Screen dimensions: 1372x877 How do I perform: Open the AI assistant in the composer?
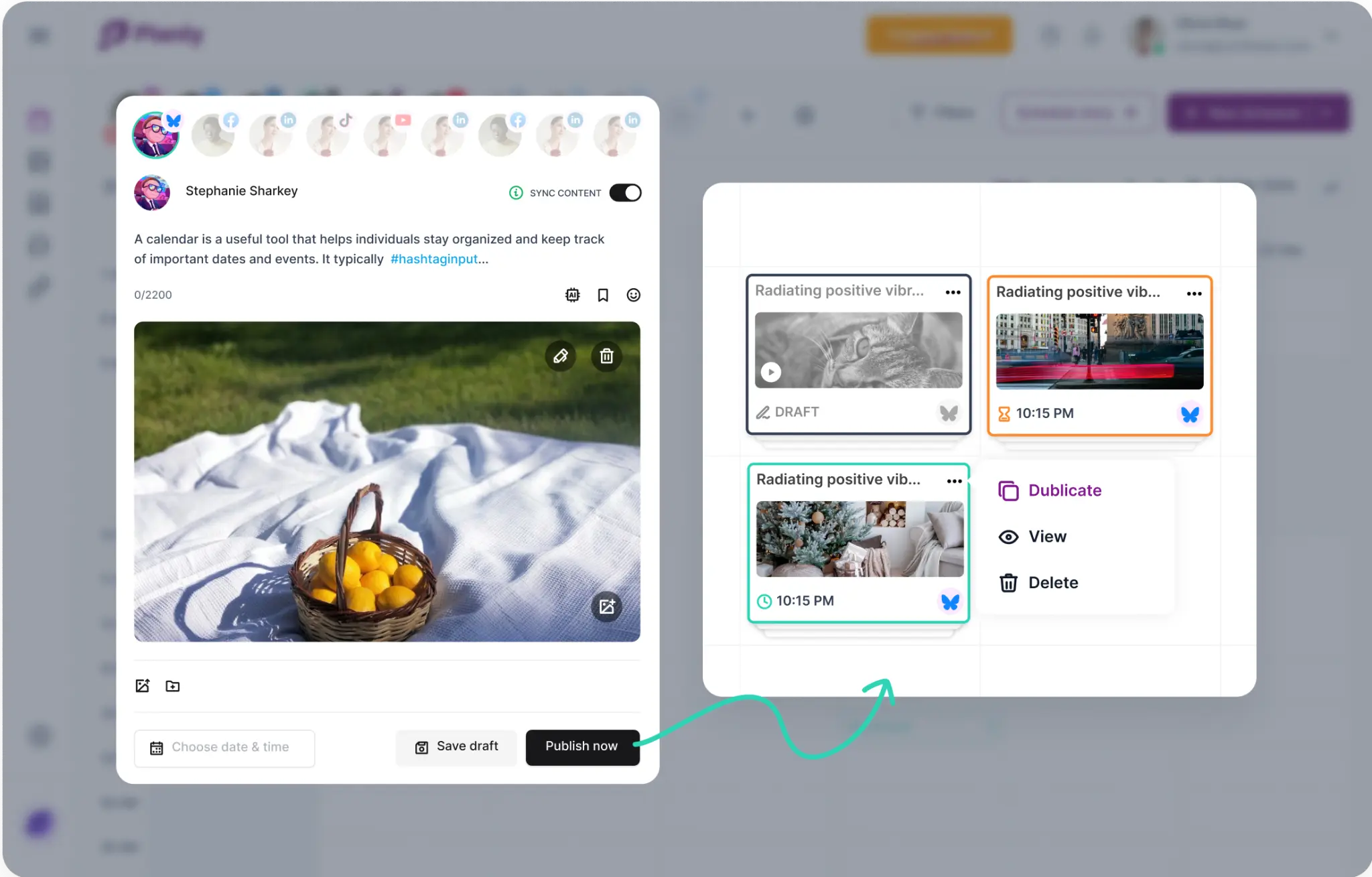point(572,295)
